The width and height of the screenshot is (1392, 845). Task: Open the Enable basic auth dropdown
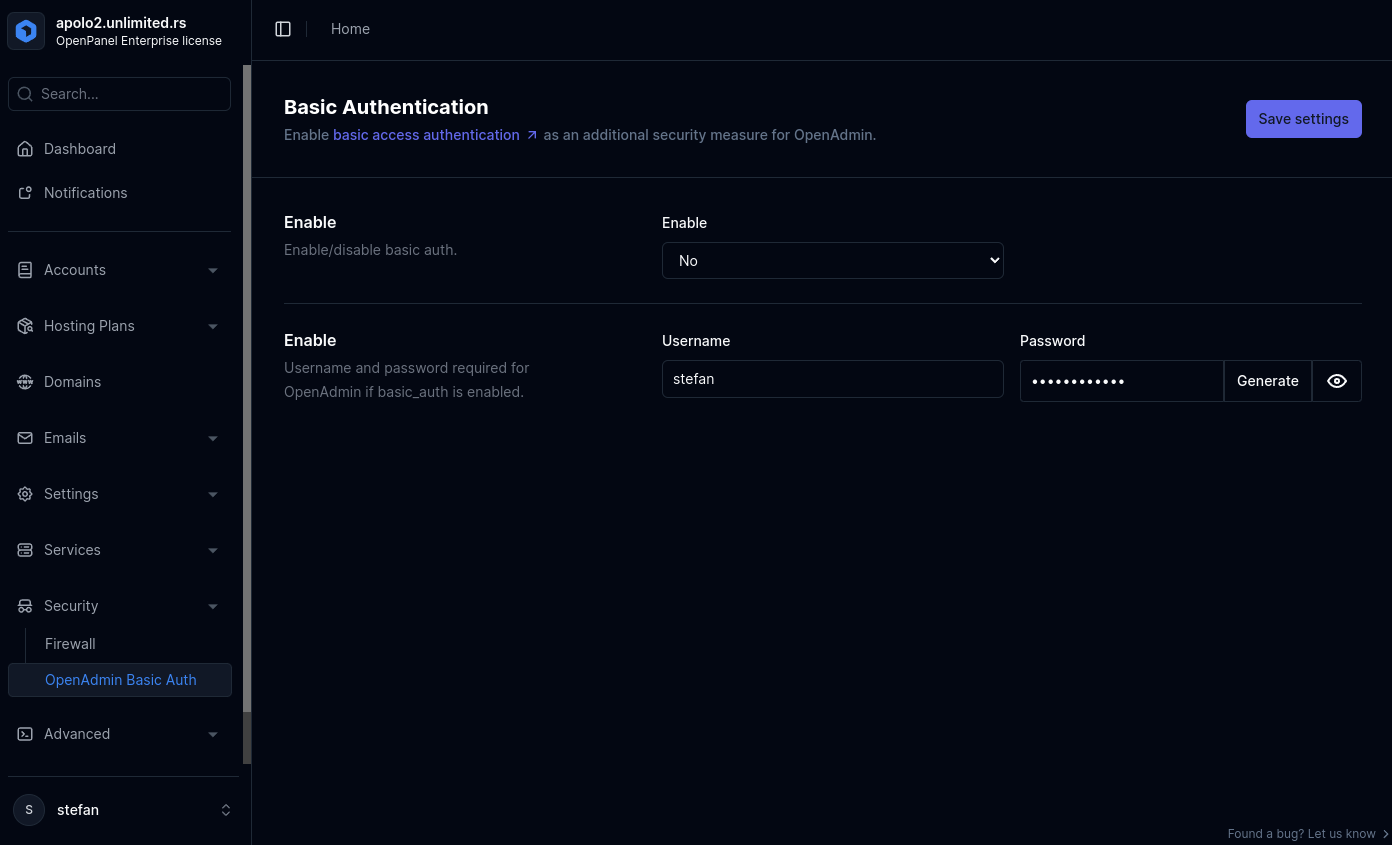point(832,260)
